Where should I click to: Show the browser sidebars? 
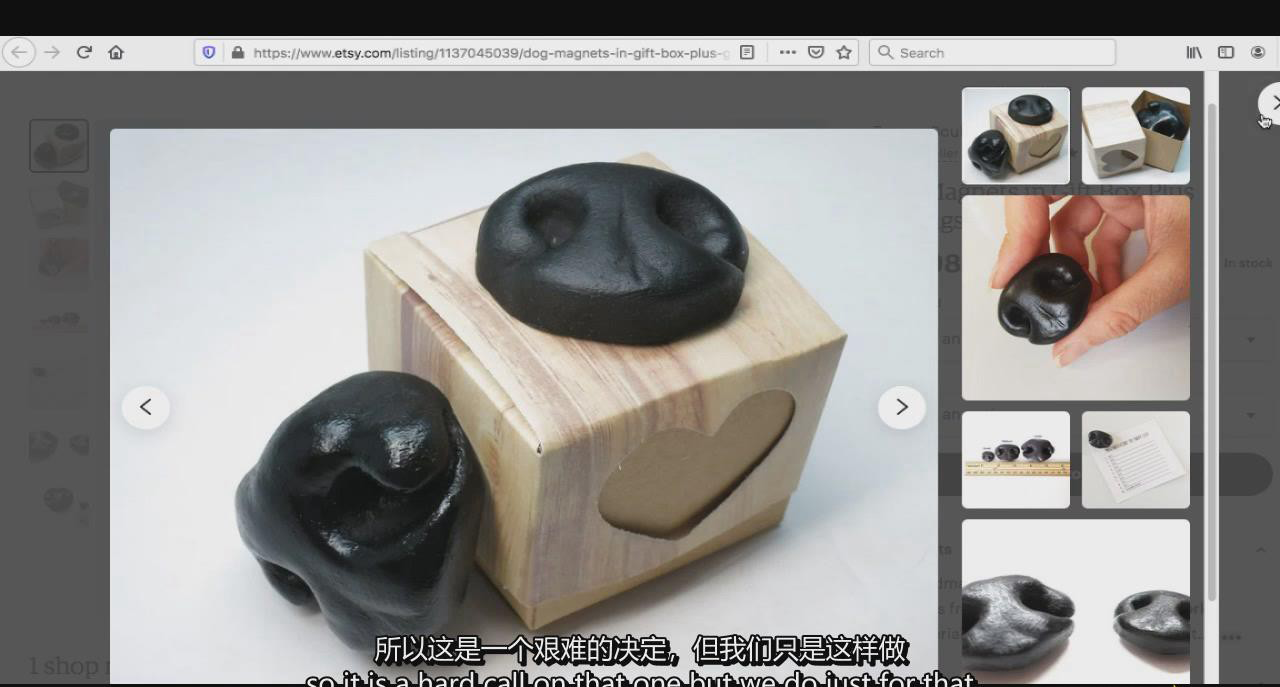1226,52
